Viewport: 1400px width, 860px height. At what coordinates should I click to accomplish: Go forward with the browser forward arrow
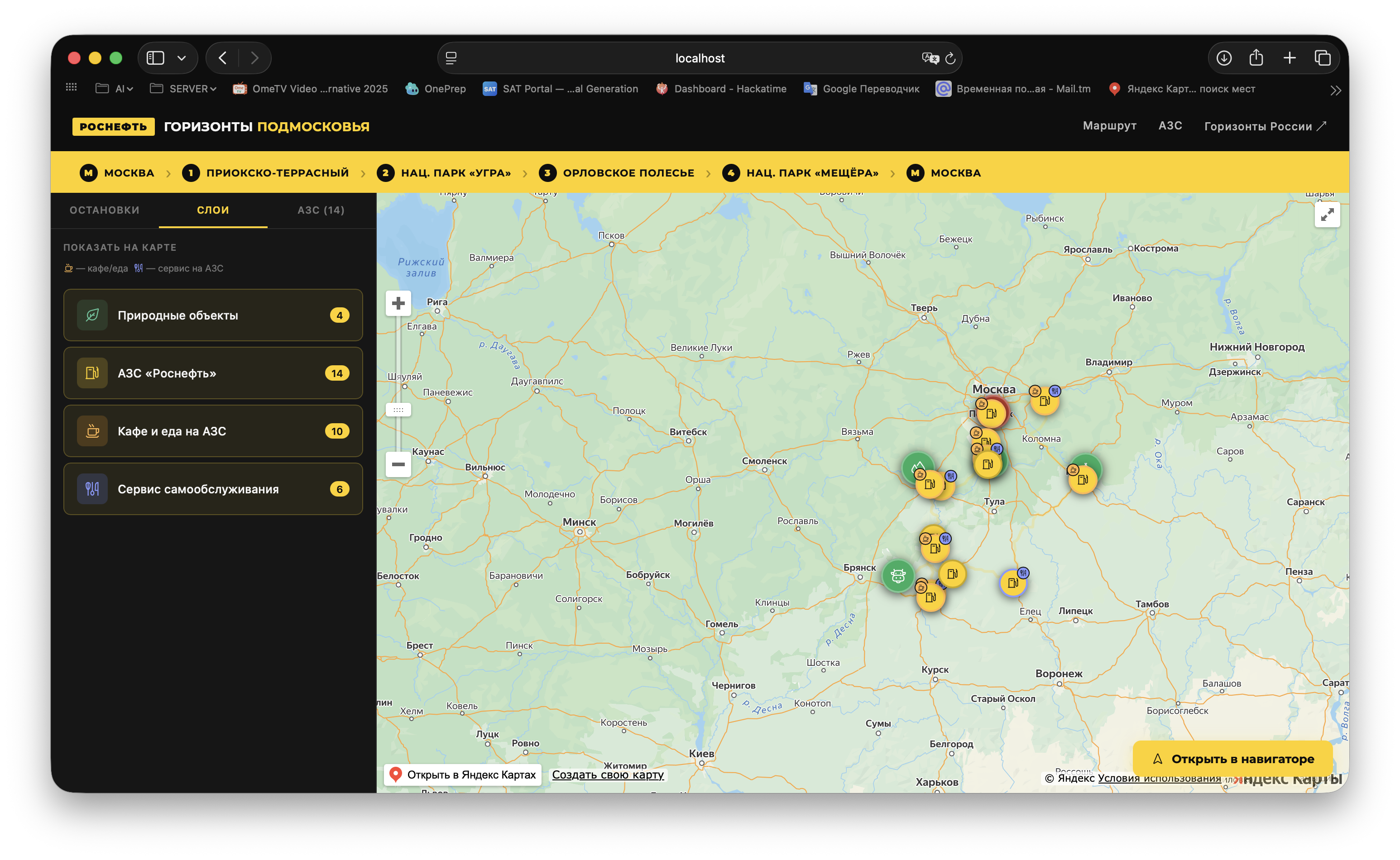pyautogui.click(x=254, y=58)
